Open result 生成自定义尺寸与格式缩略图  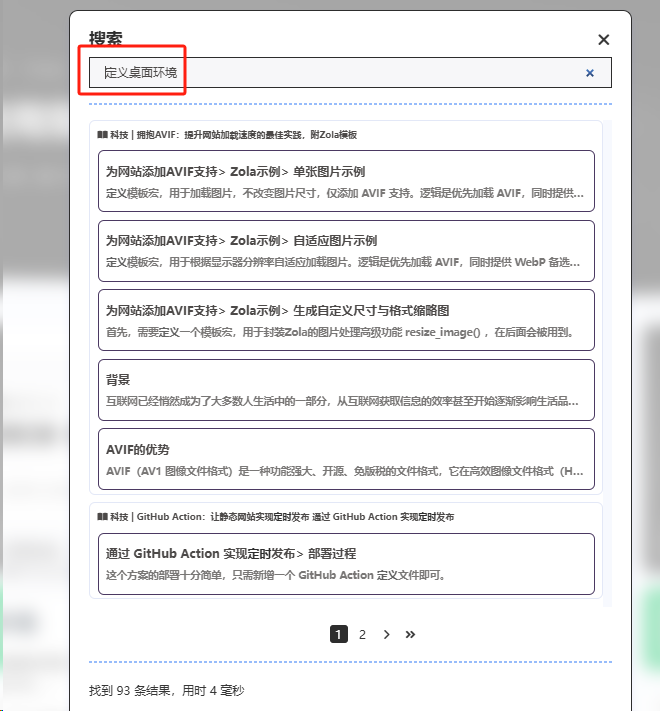(346, 320)
